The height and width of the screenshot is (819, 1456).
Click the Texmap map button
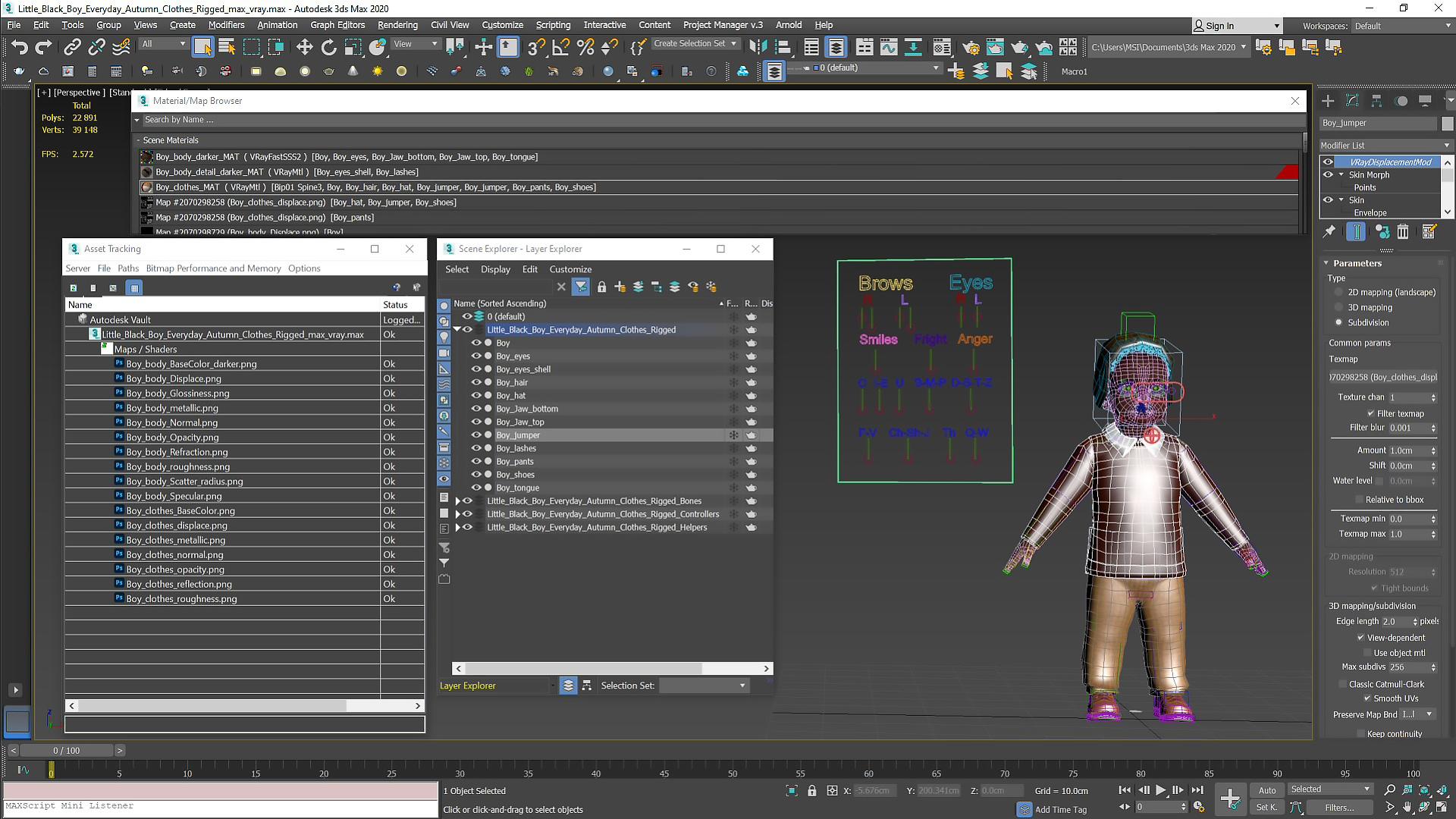click(1383, 377)
